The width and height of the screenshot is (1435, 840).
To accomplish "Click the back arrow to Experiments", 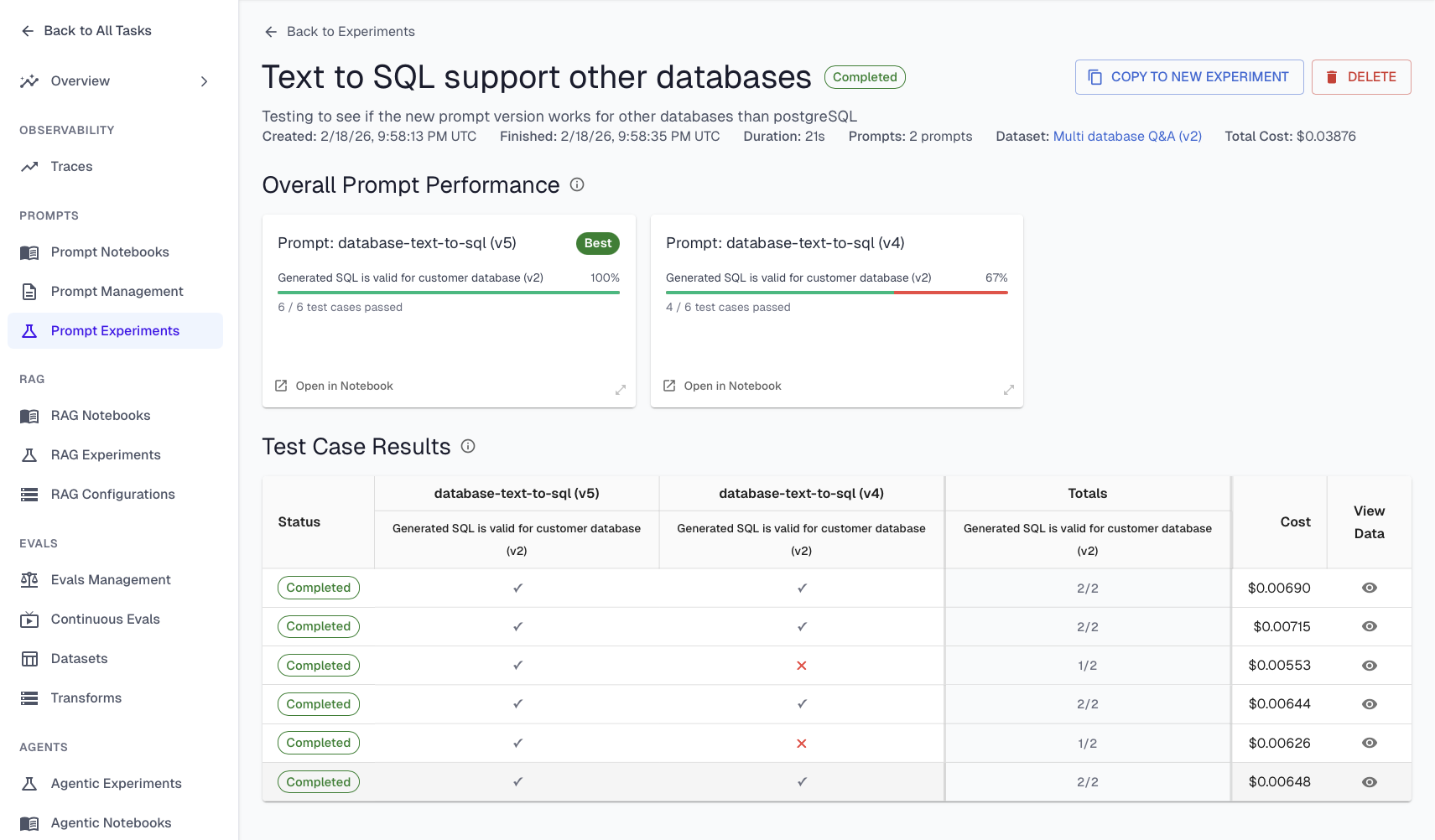I will [271, 32].
